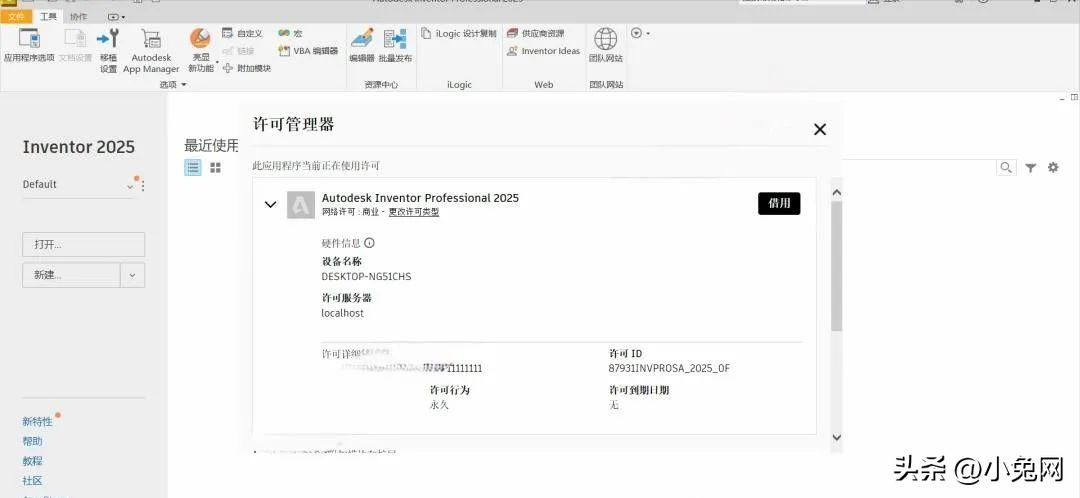The height and width of the screenshot is (498, 1080).
Task: Open Inventor Ideas web link
Action: pos(543,51)
